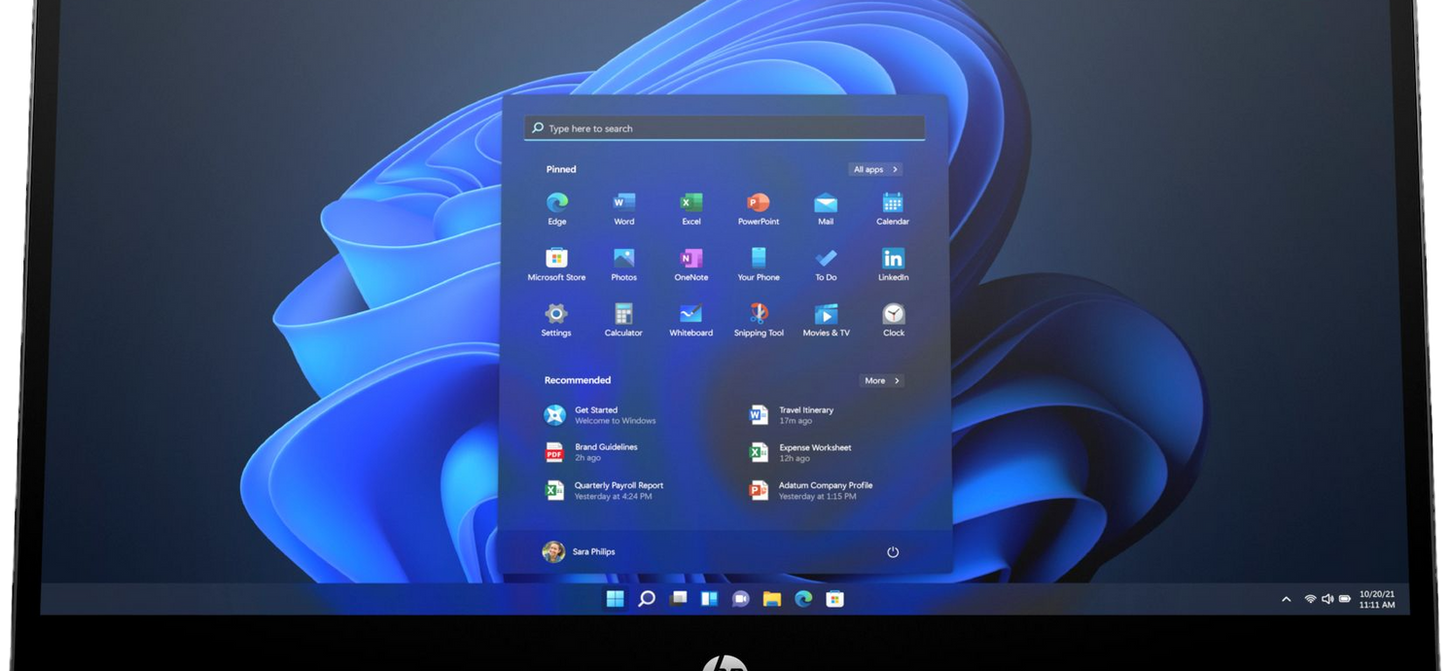
Task: Open File Explorer from the taskbar
Action: (772, 599)
